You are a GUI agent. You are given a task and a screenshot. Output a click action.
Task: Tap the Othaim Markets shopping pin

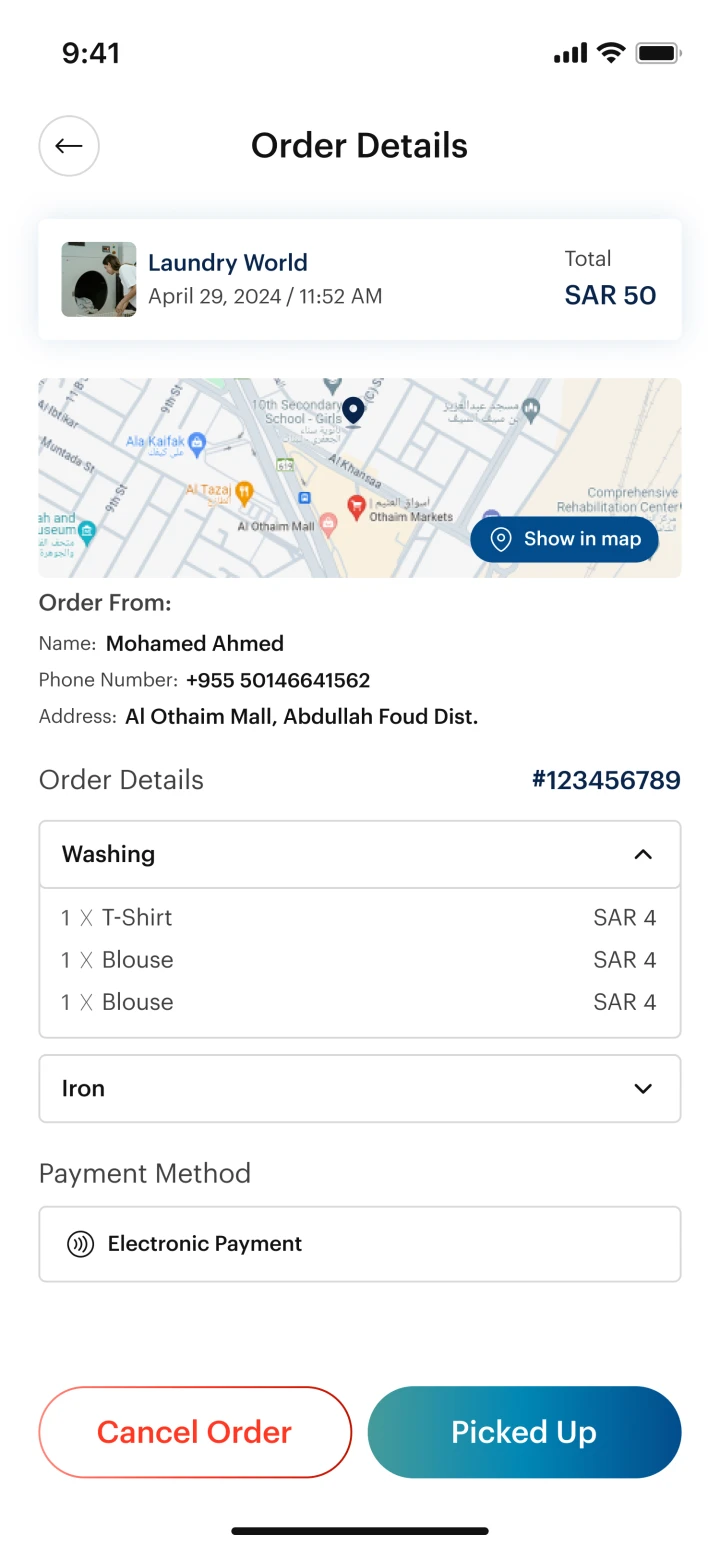(x=356, y=507)
